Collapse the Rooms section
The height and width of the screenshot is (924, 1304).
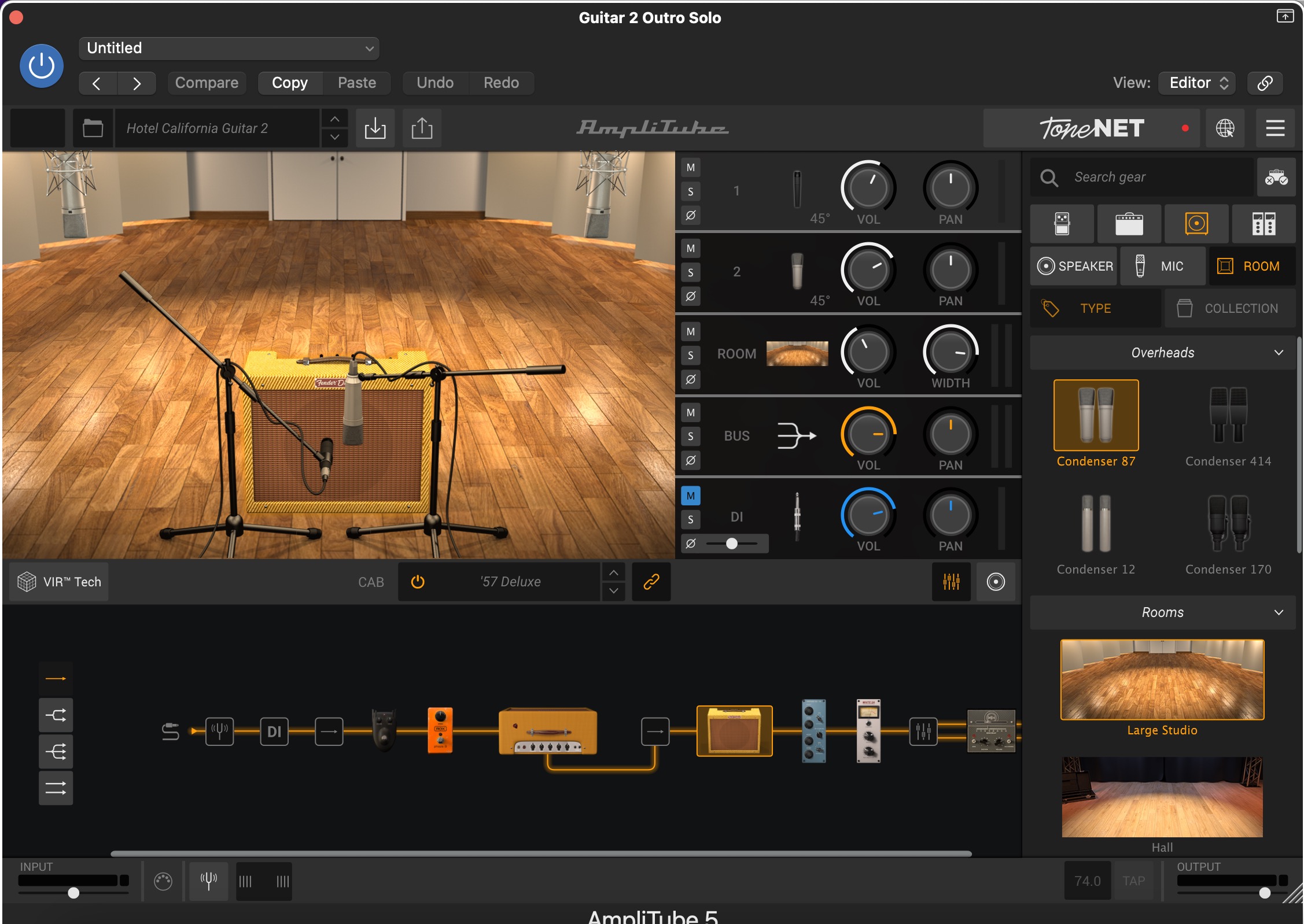click(x=1163, y=612)
